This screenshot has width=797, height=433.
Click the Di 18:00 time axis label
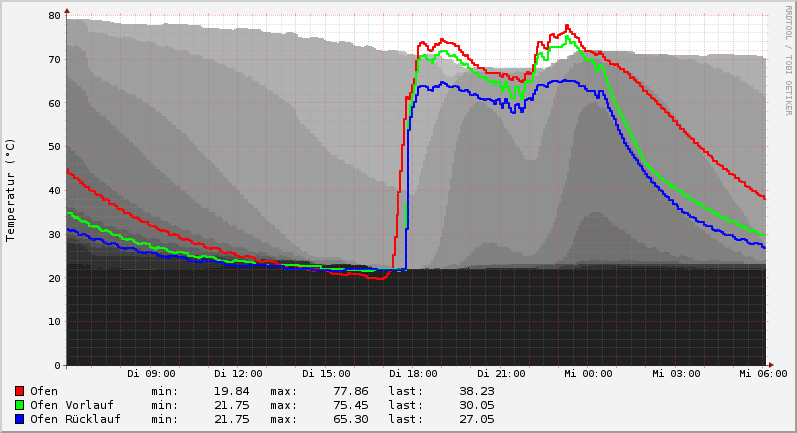413,374
